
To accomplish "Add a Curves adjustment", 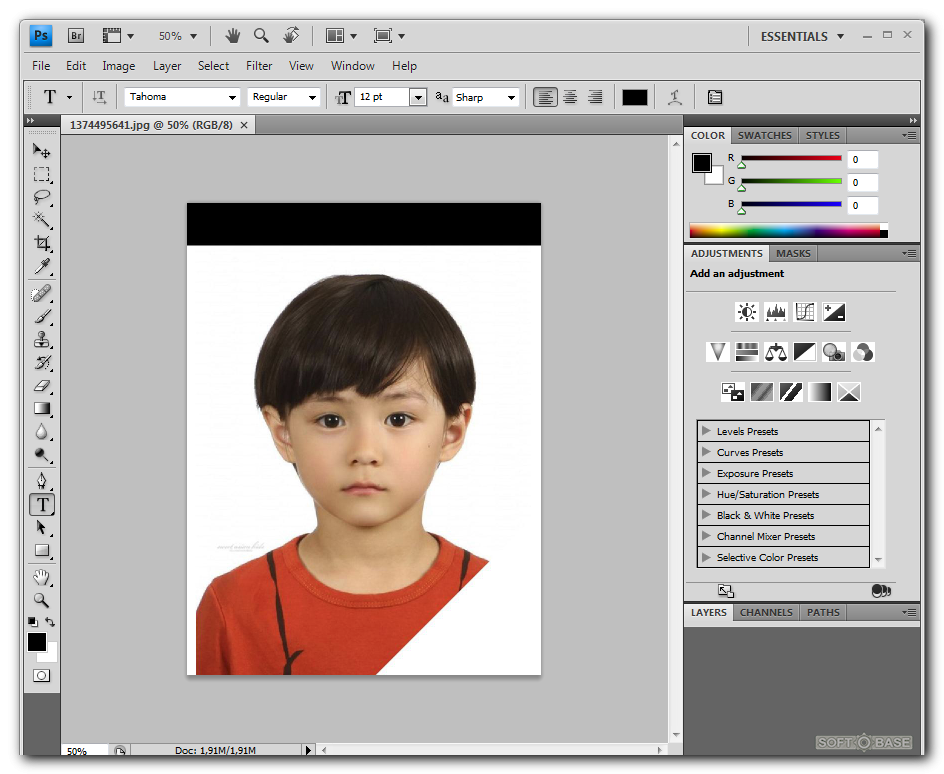I will tap(805, 312).
